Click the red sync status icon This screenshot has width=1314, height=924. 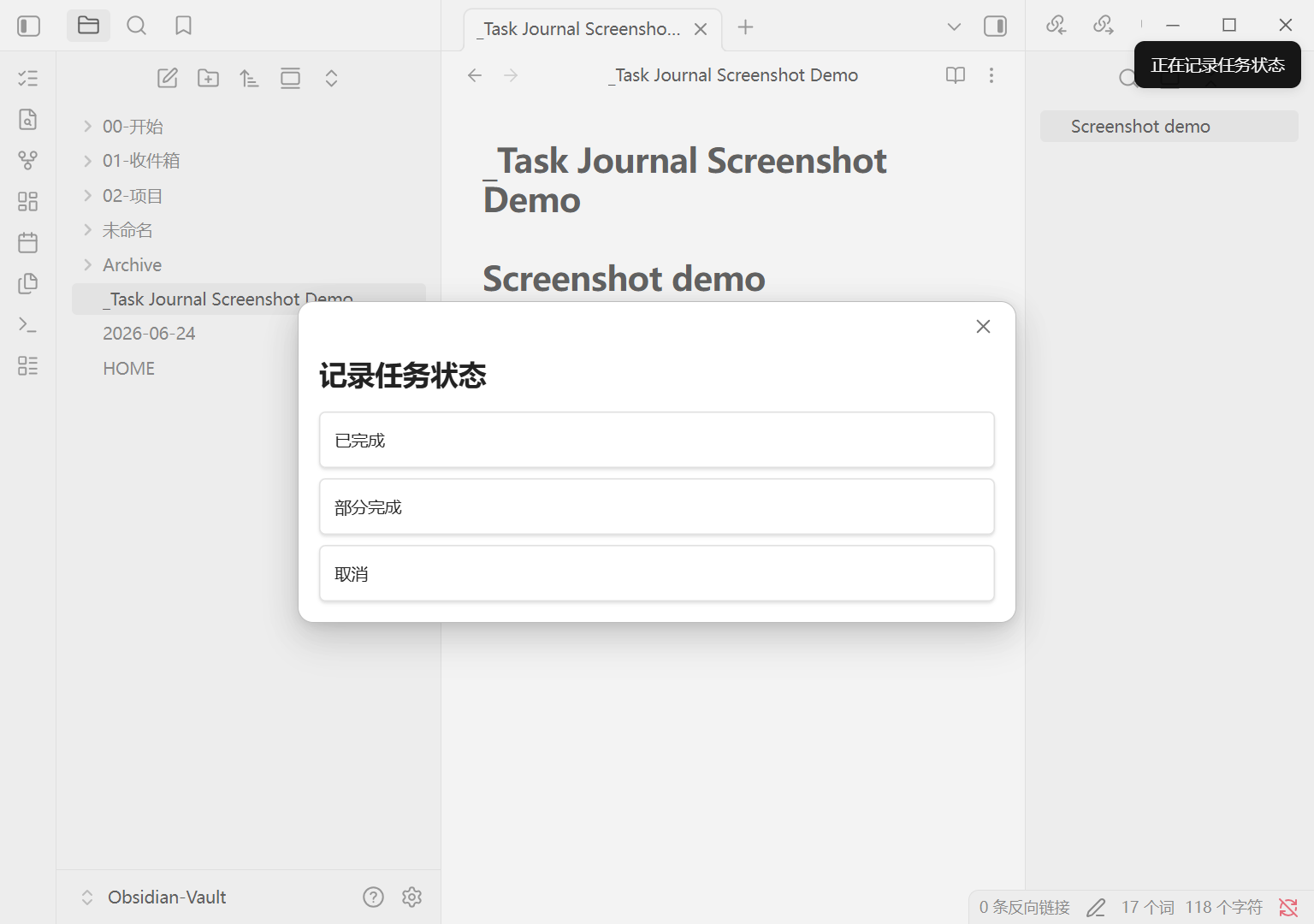1288,907
